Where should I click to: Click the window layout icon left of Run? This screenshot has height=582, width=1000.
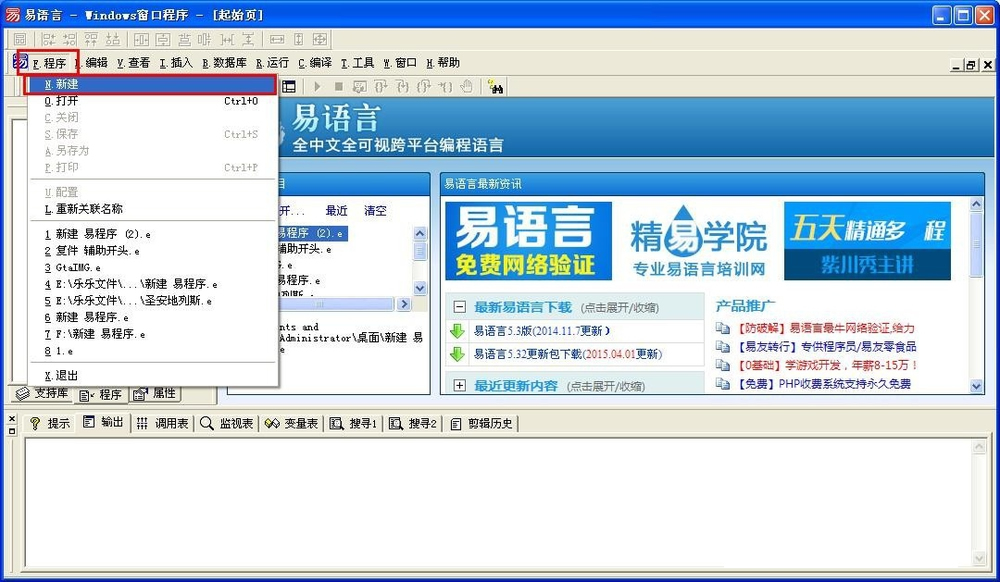click(289, 86)
